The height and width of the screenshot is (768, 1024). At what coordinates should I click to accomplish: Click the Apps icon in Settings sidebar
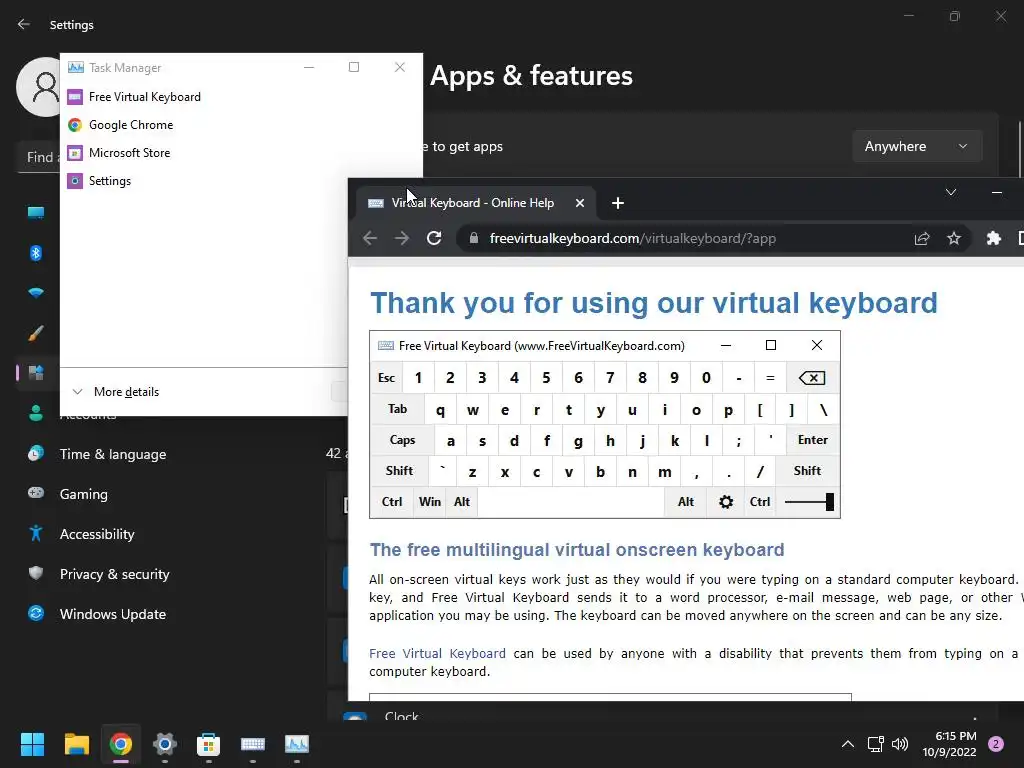[x=36, y=373]
